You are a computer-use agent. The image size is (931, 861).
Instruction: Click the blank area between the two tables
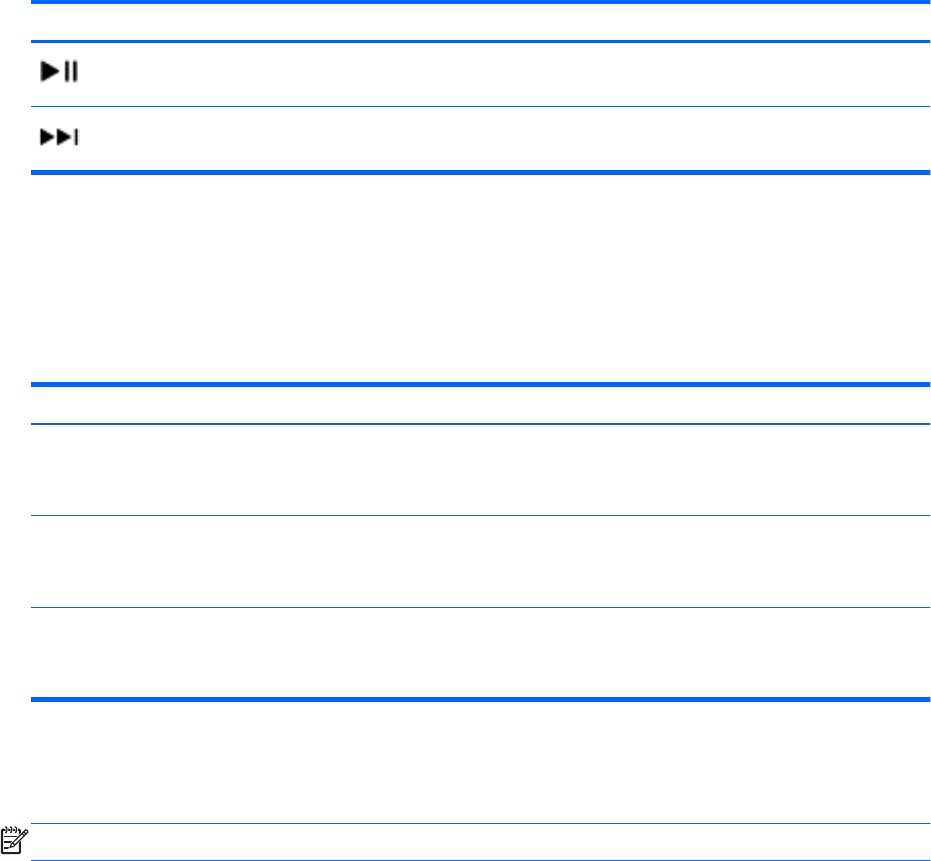pos(480,278)
